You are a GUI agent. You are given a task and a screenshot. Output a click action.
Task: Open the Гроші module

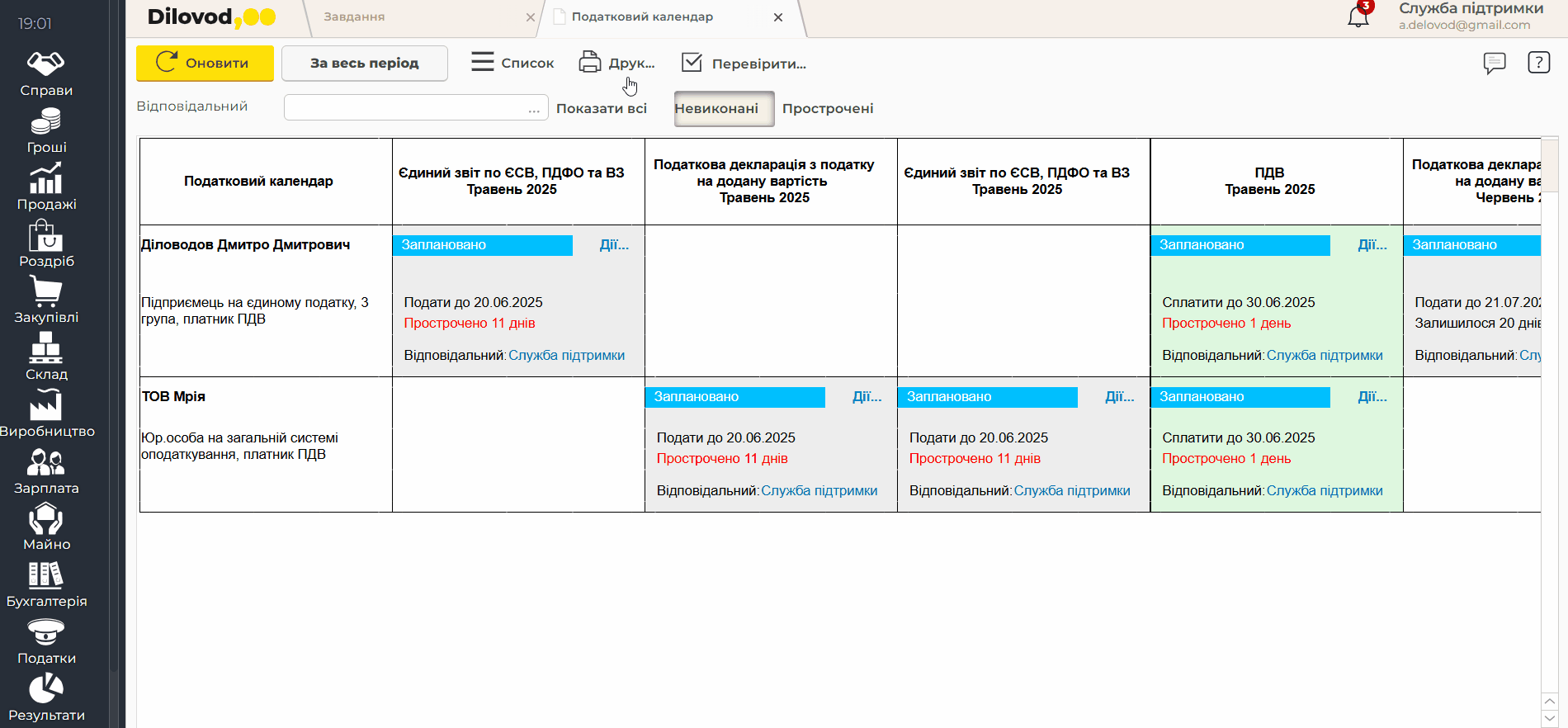(46, 131)
